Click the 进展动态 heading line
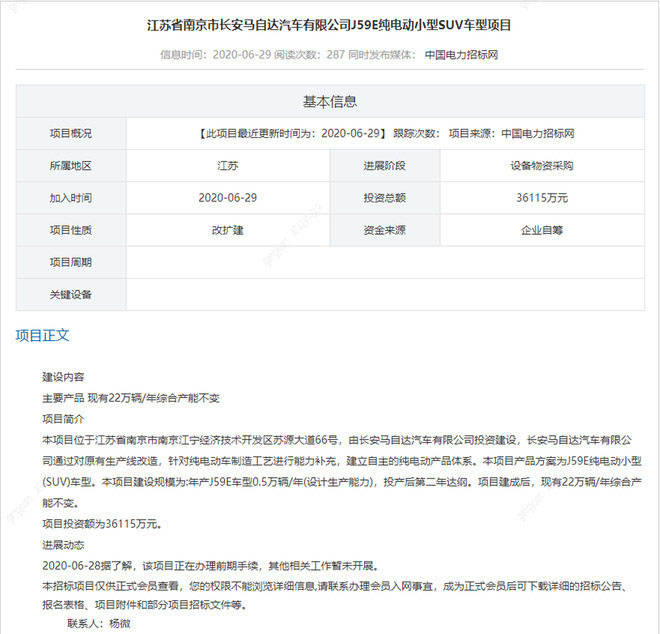 tap(63, 545)
